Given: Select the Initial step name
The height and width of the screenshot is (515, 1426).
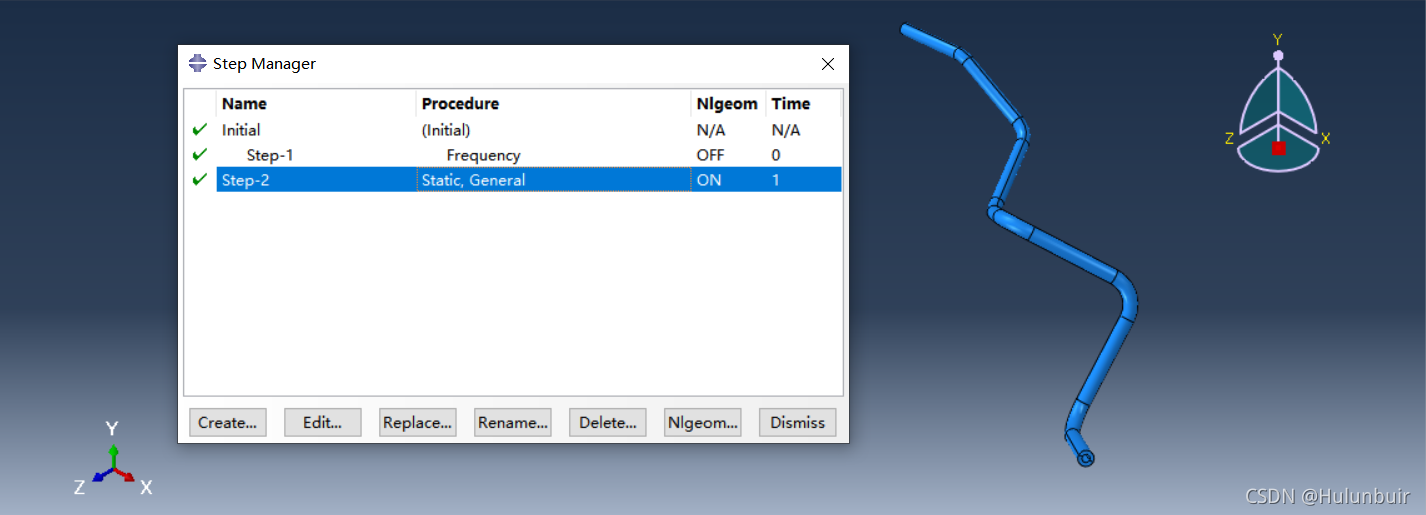Looking at the screenshot, I should coord(241,130).
